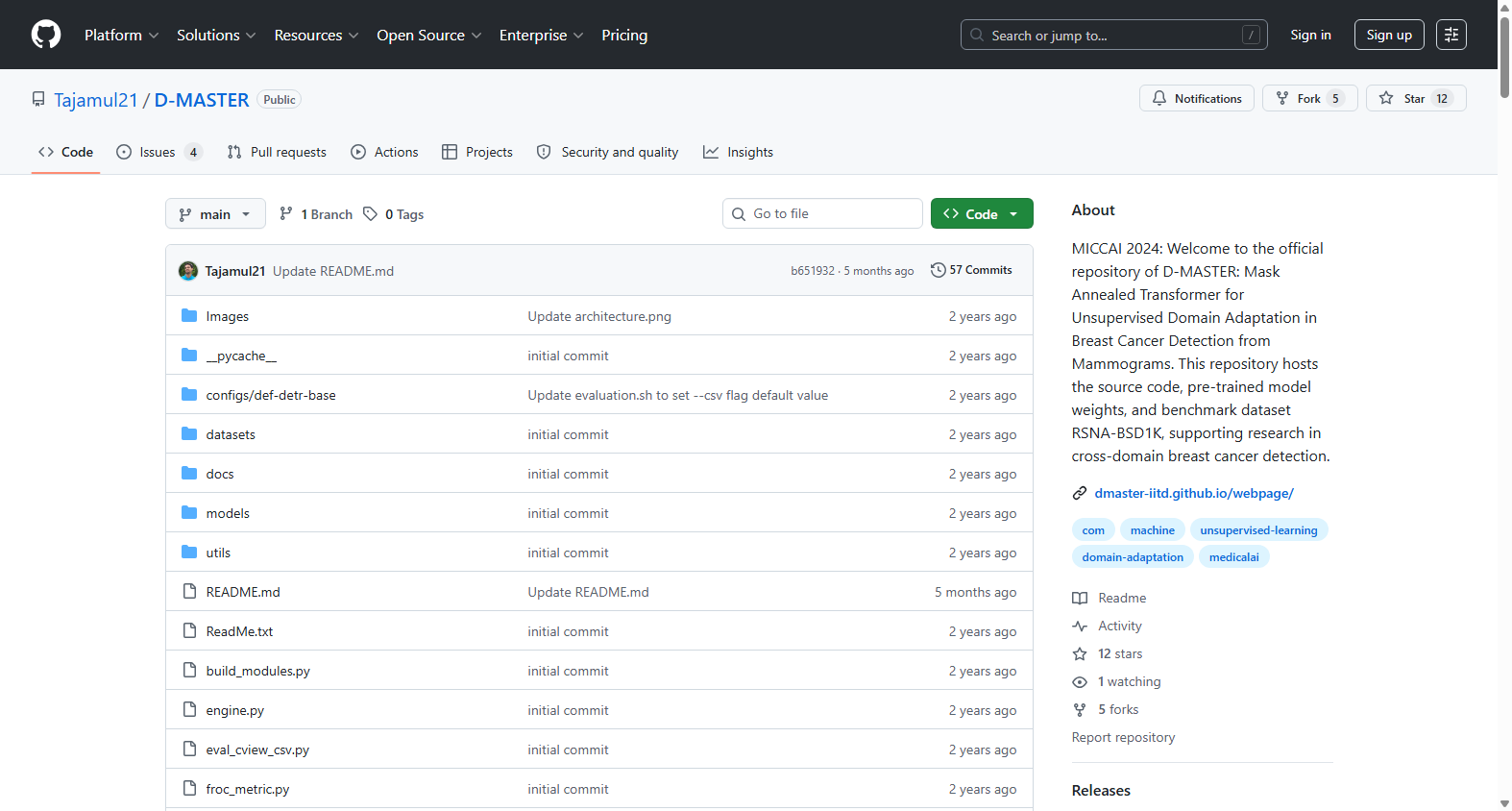Expand the Platform menu
The width and height of the screenshot is (1512, 811).
point(122,35)
